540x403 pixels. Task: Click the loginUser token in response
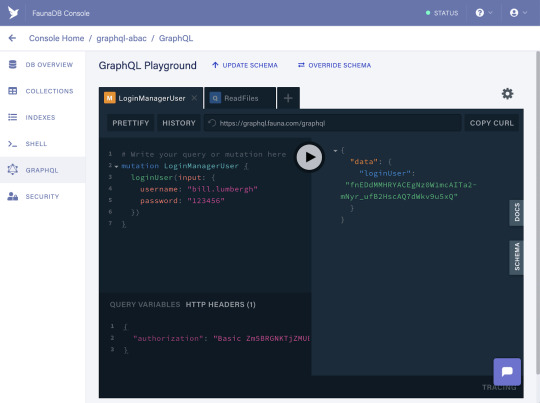[x=408, y=190]
